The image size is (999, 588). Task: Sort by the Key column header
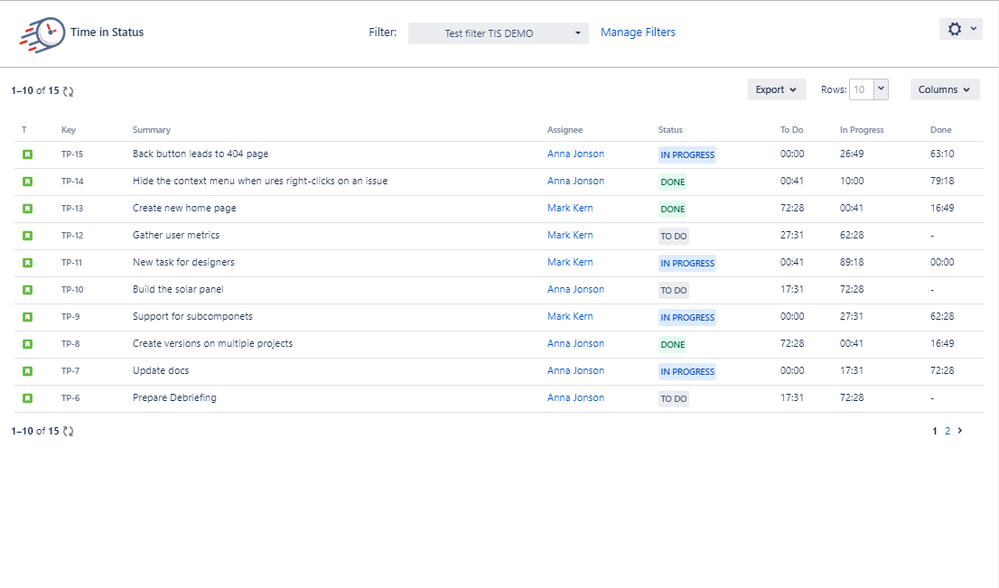click(68, 130)
